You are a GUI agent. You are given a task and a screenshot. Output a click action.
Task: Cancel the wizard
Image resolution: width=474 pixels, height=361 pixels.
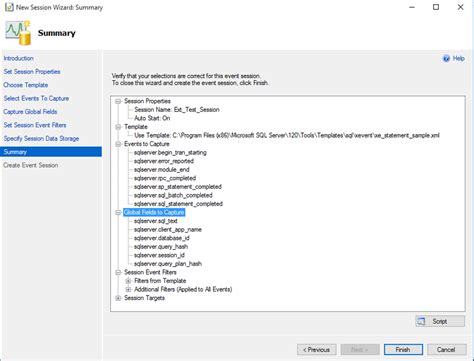tap(447, 350)
